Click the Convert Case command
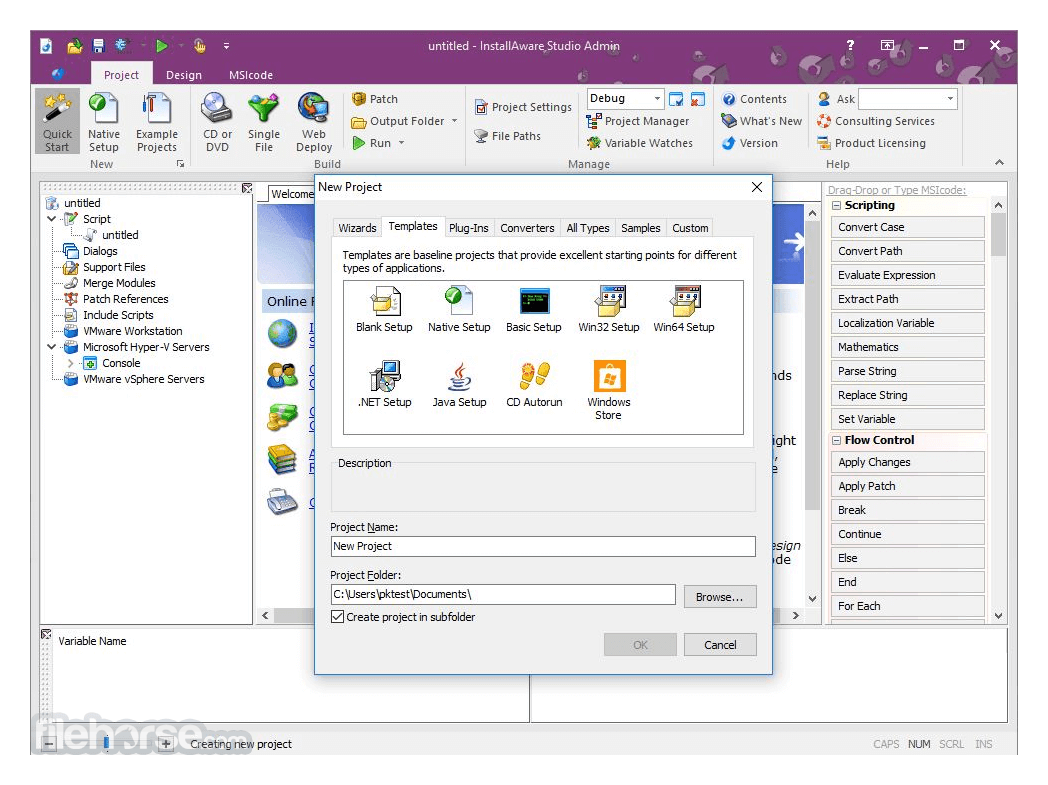Image resolution: width=1048 pixels, height=785 pixels. [908, 227]
